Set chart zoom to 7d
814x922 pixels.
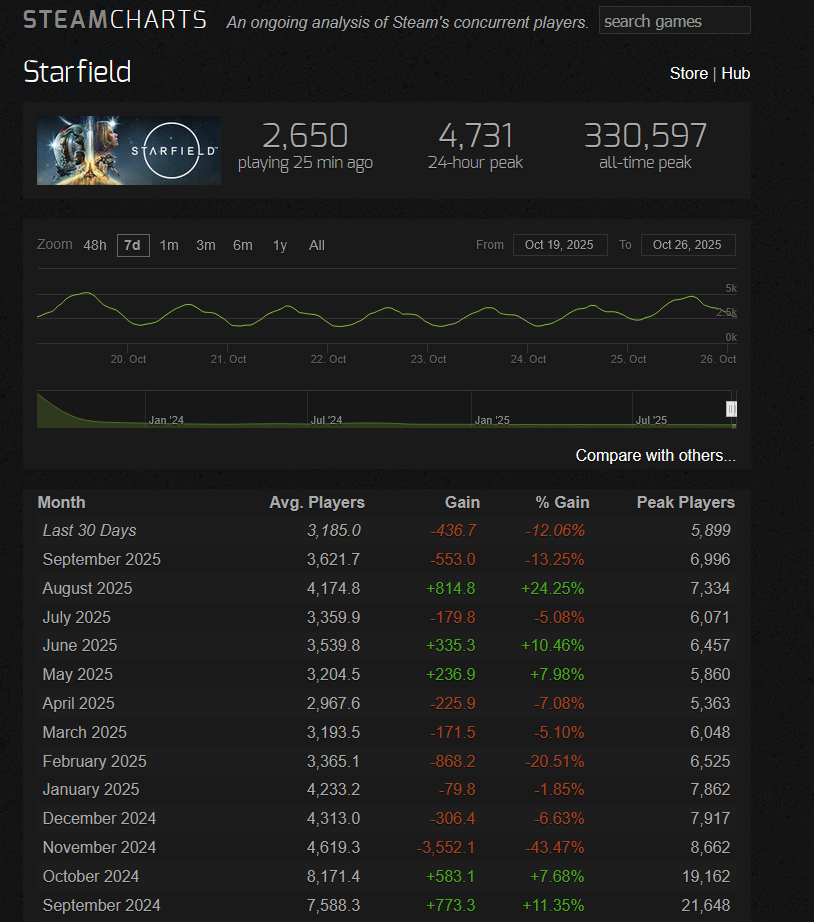(x=133, y=245)
